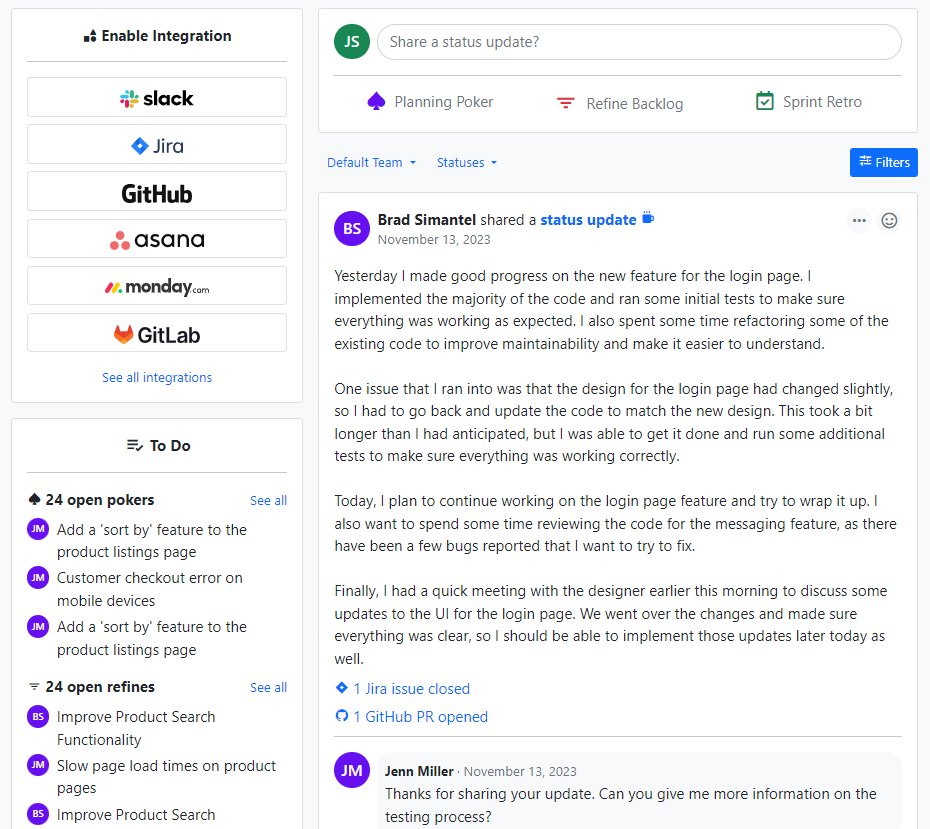Add an emoji reaction to Brad's update

[x=889, y=221]
